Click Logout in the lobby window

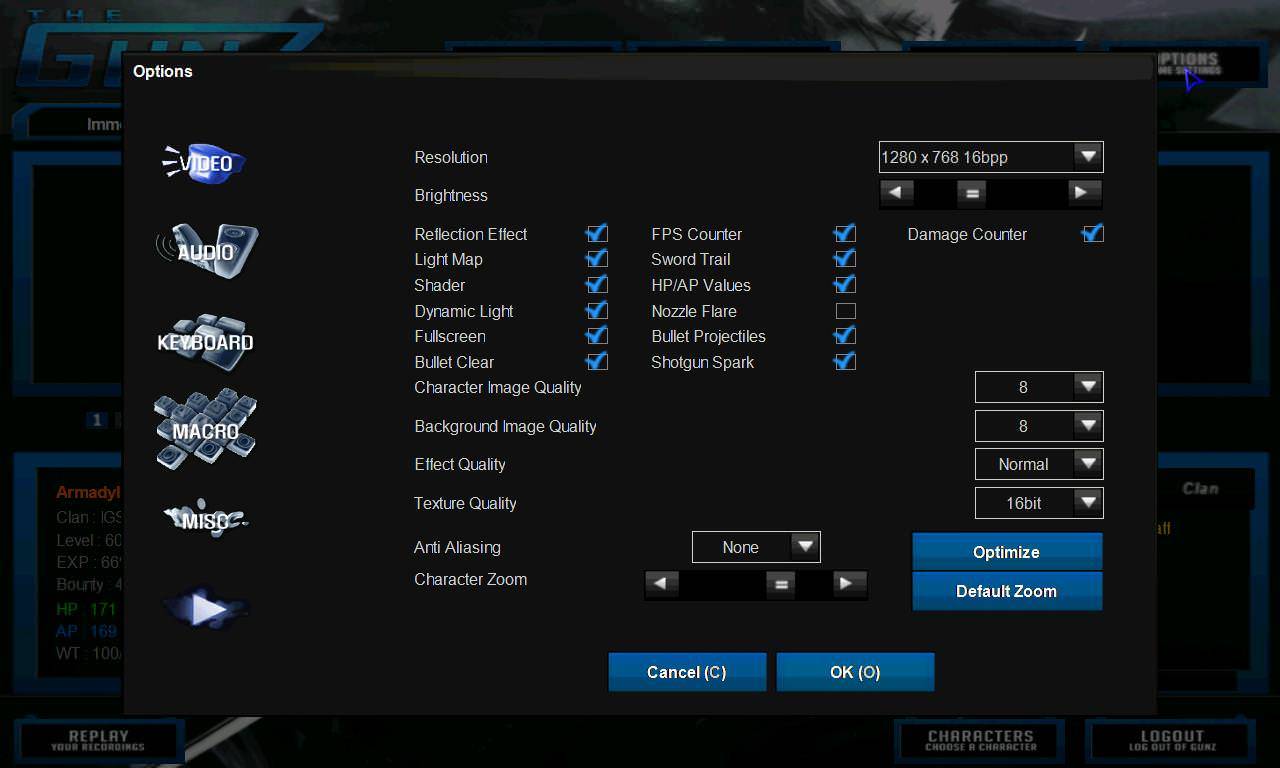[1171, 741]
